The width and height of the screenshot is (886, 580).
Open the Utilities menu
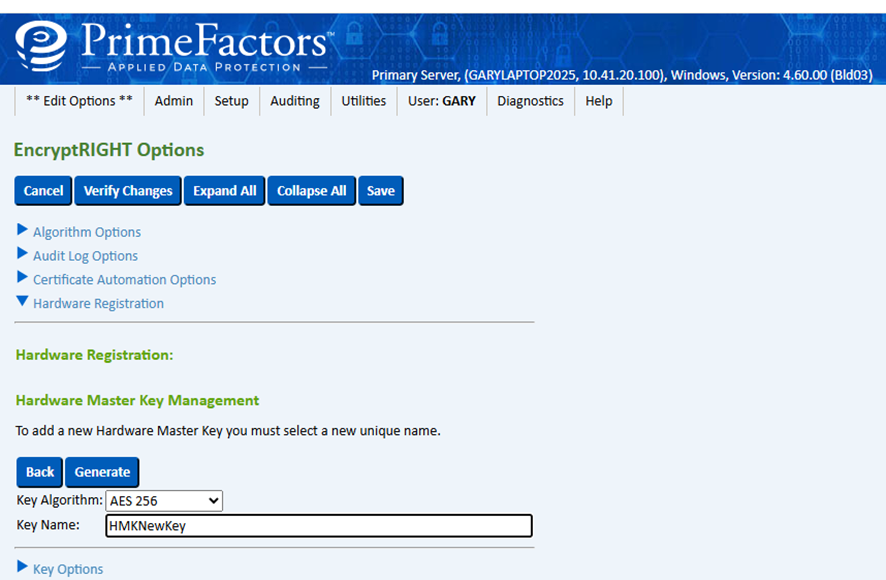(363, 101)
